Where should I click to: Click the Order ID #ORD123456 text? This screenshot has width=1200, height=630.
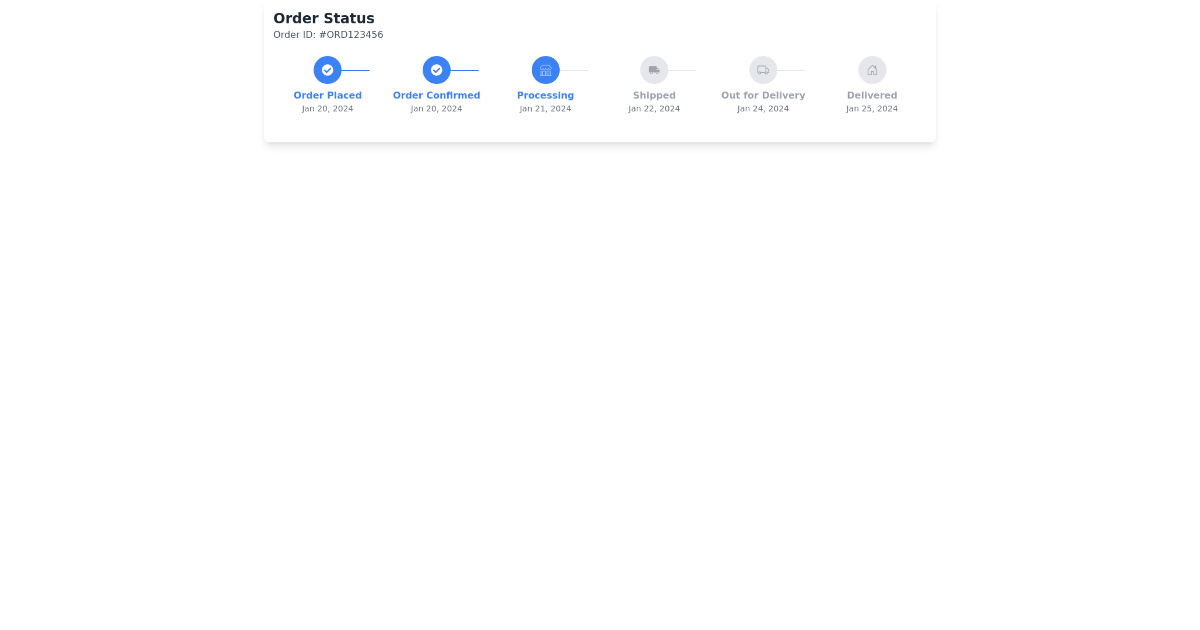[328, 35]
